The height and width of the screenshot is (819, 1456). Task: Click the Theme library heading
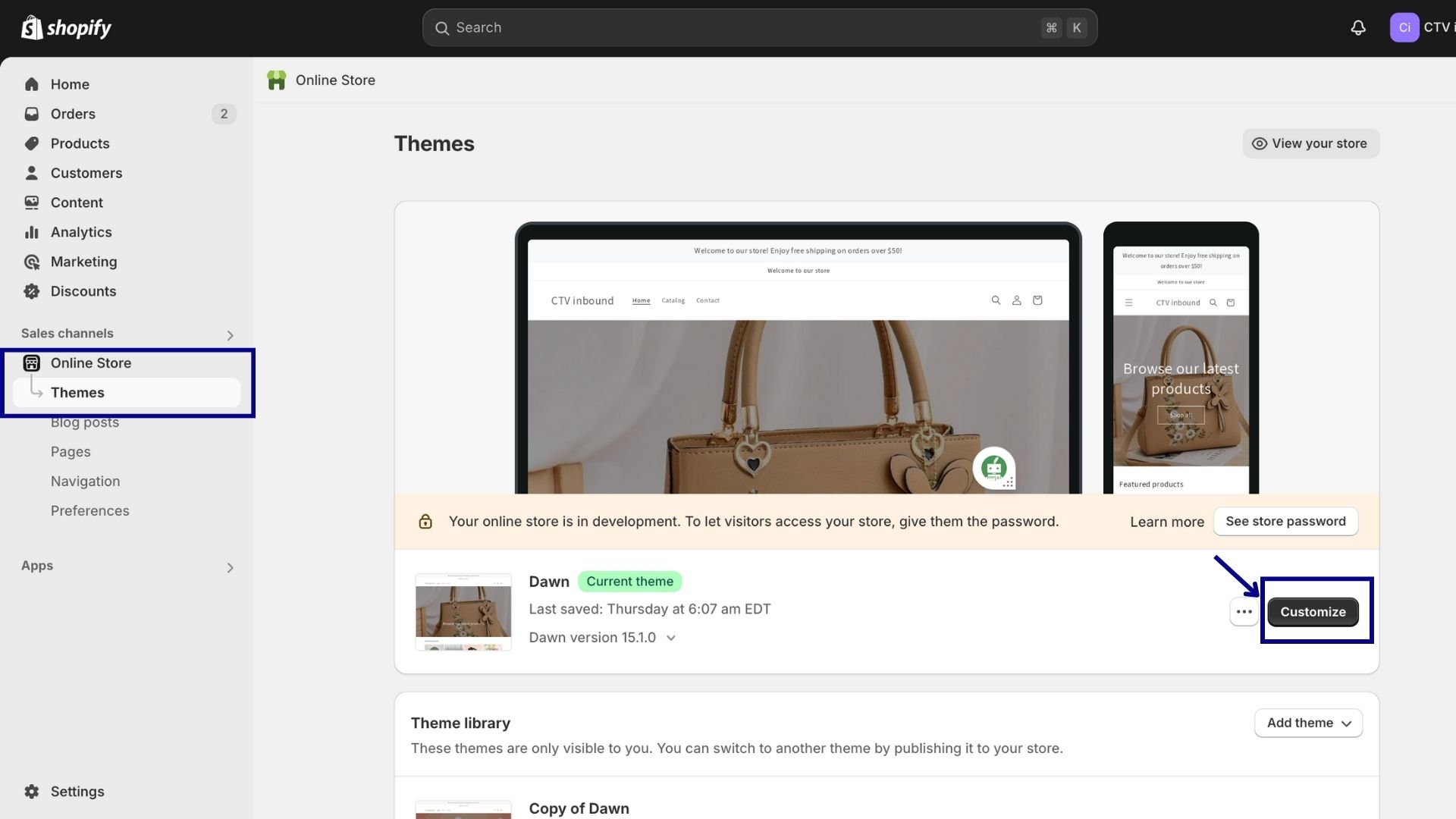(x=460, y=723)
